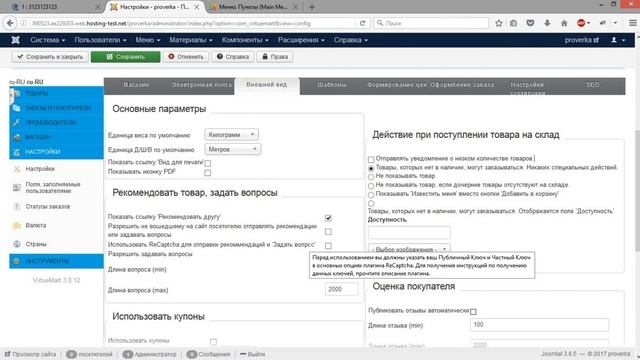Screen dimensions: 640x360
Task: Click the Справка toolbar button
Action: (x=233, y=57)
